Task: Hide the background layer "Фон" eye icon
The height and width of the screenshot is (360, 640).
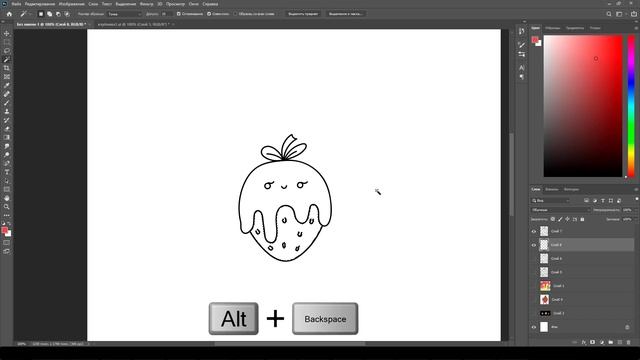Action: (x=533, y=327)
